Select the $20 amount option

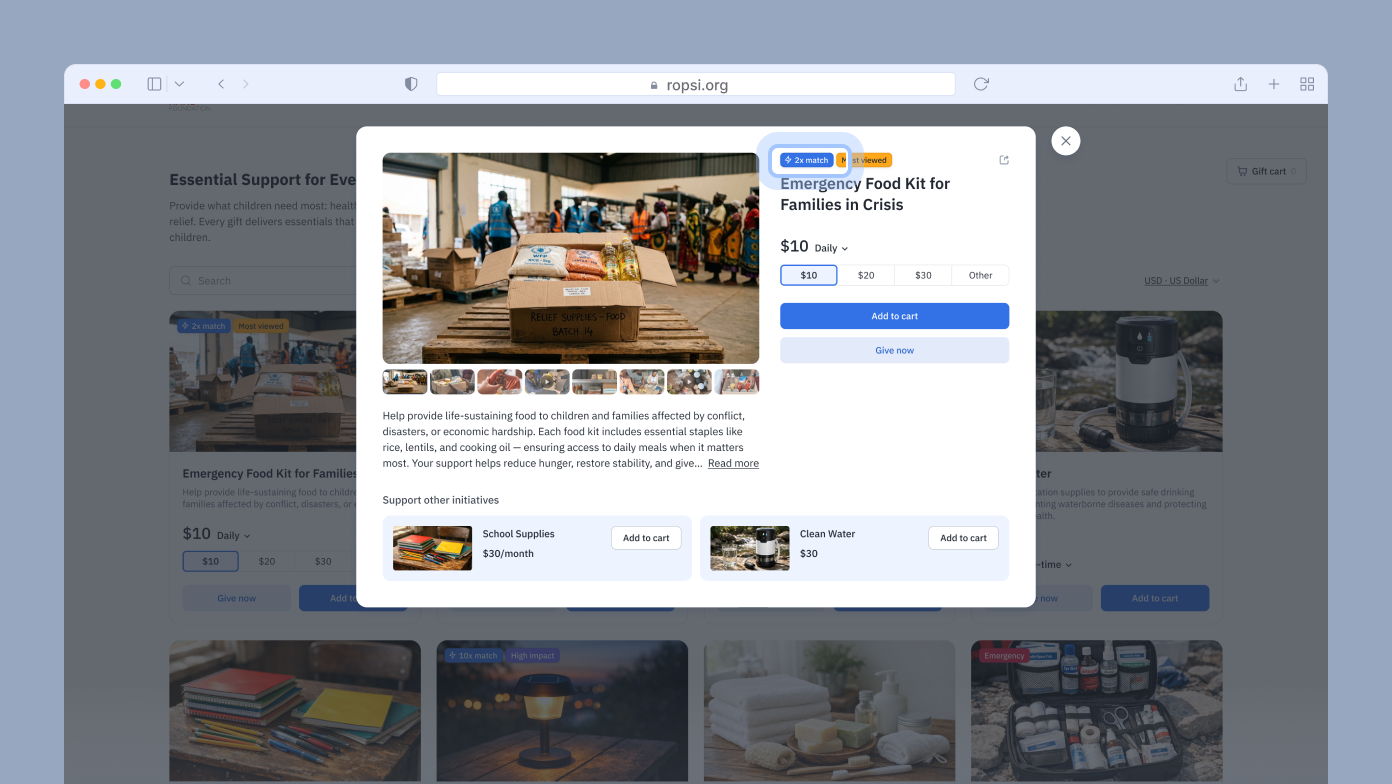(x=866, y=275)
